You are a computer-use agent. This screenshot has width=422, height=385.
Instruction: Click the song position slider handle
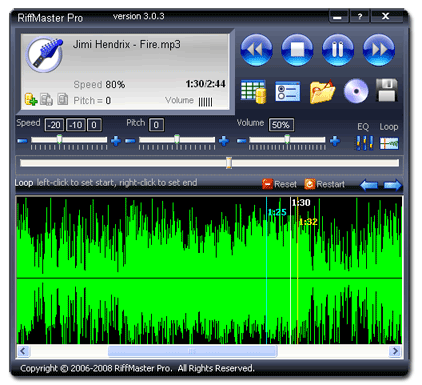[x=229, y=163]
